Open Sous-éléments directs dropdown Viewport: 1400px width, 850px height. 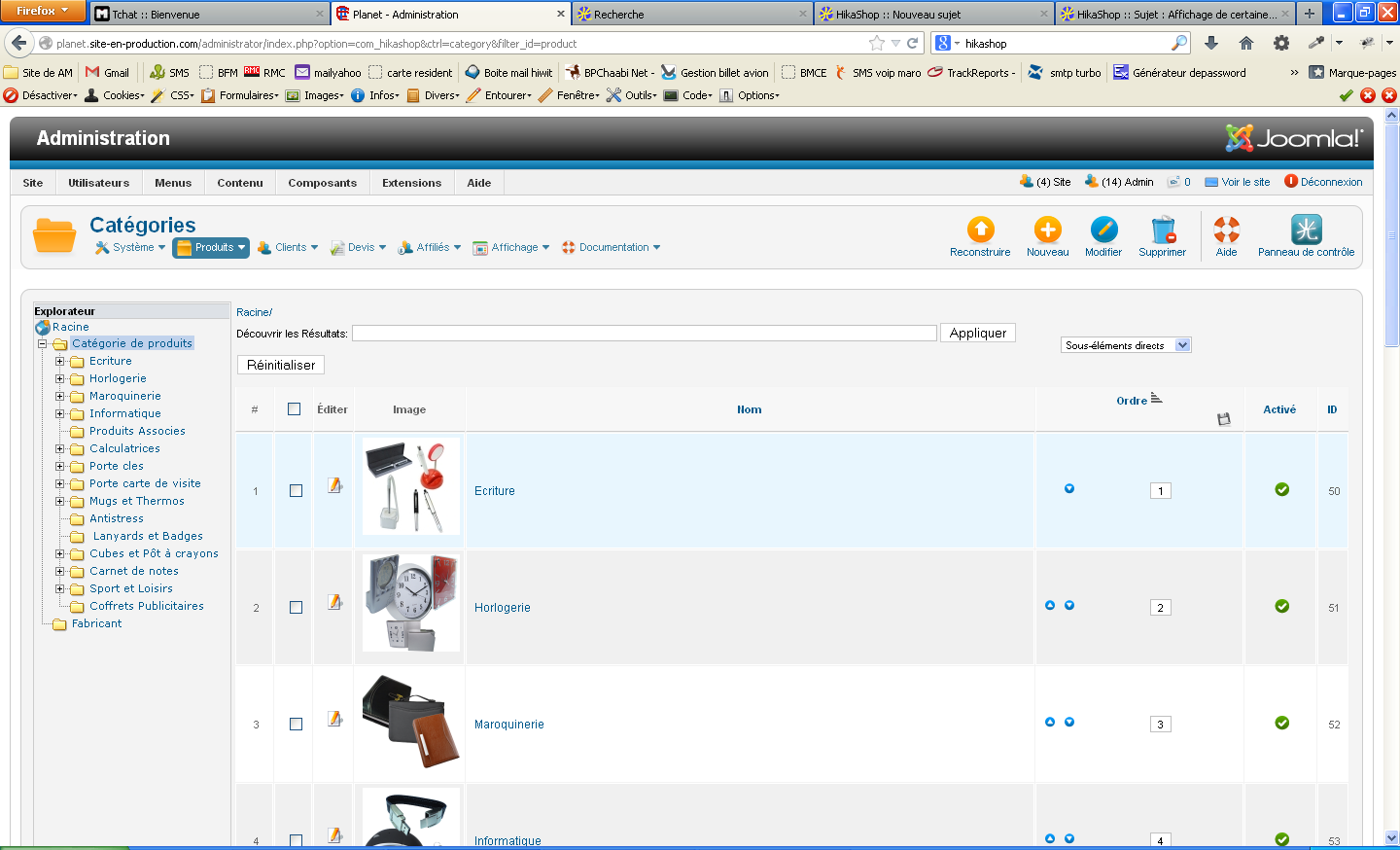pyautogui.click(x=1126, y=345)
